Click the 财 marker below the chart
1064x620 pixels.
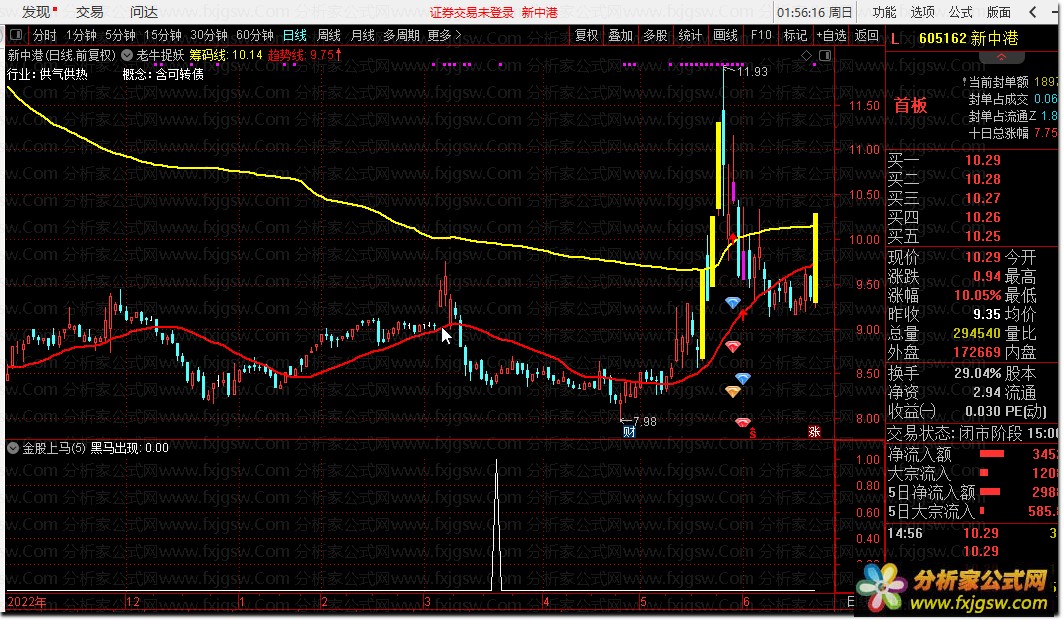629,432
